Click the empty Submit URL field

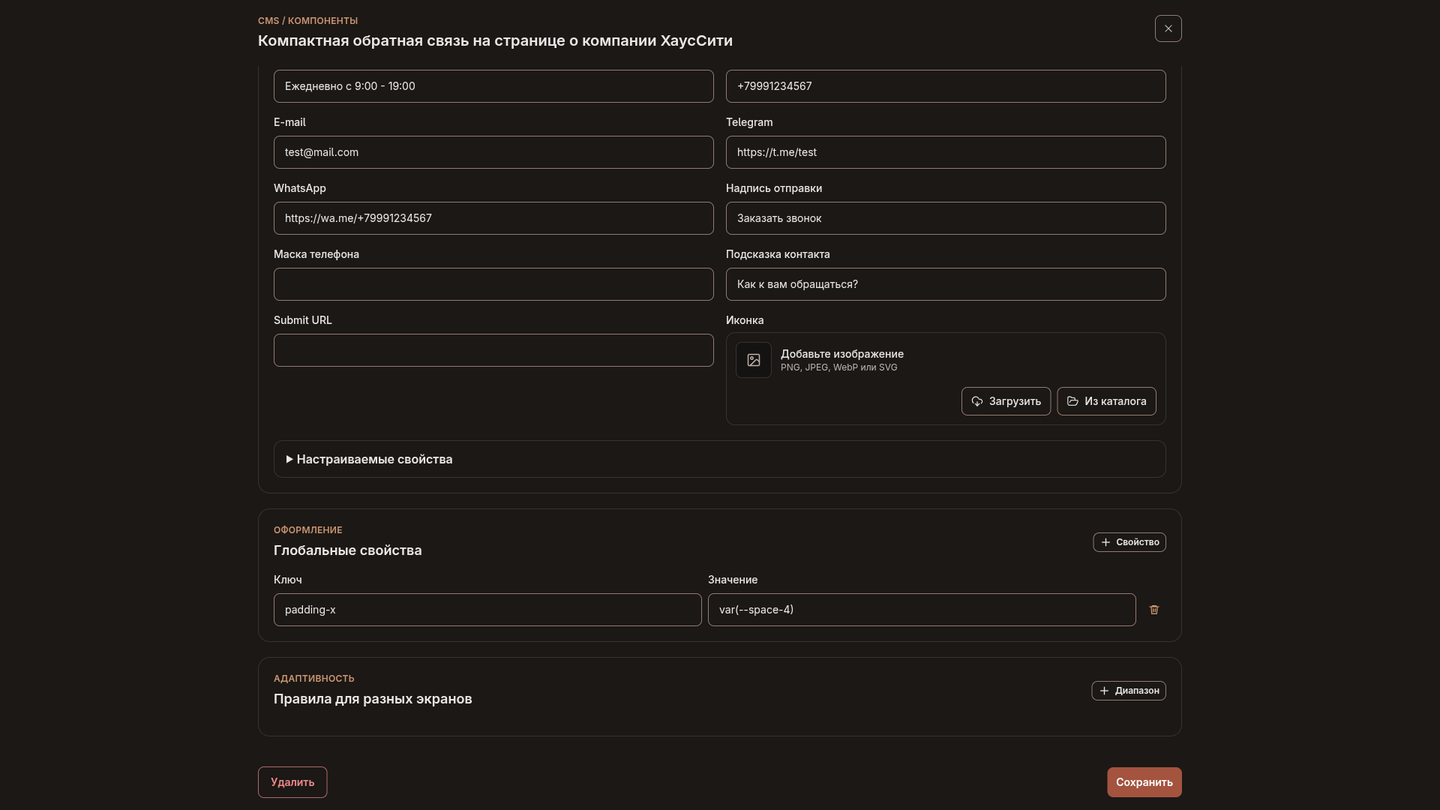point(494,350)
